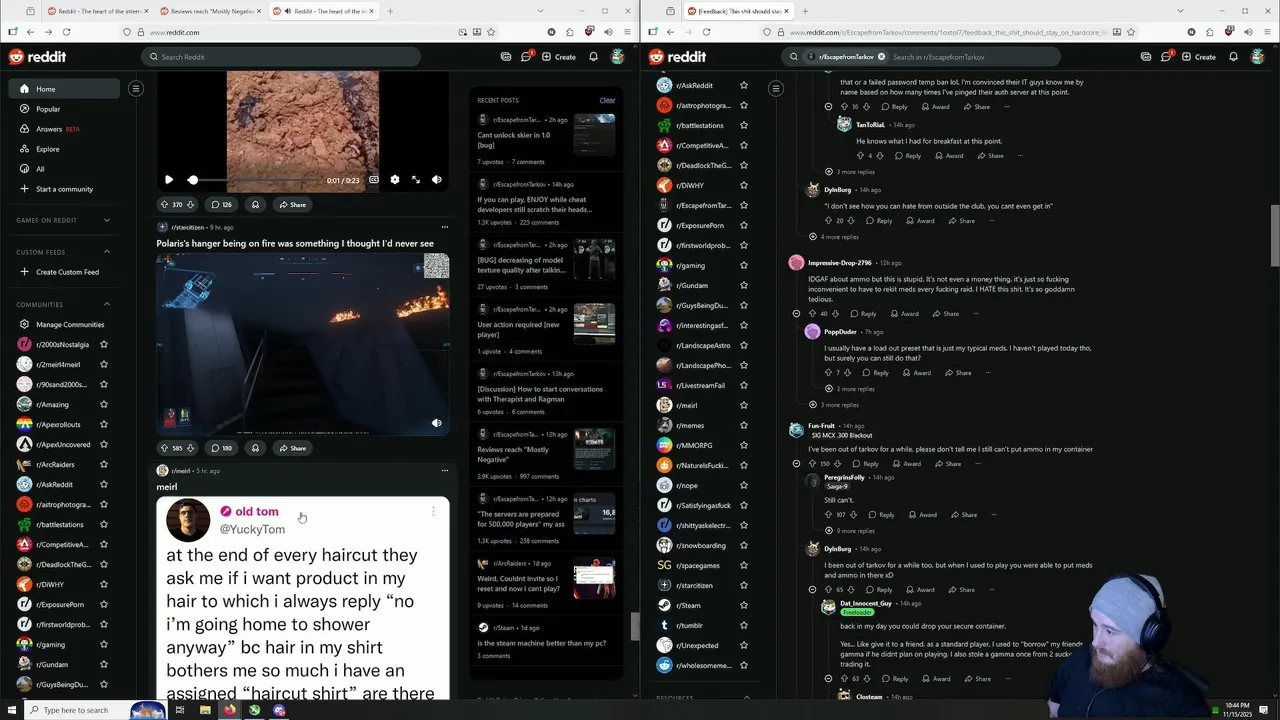The height and width of the screenshot is (720, 1280).
Task: Reply to Impressive-Drop-2796 comment
Action: (x=863, y=314)
